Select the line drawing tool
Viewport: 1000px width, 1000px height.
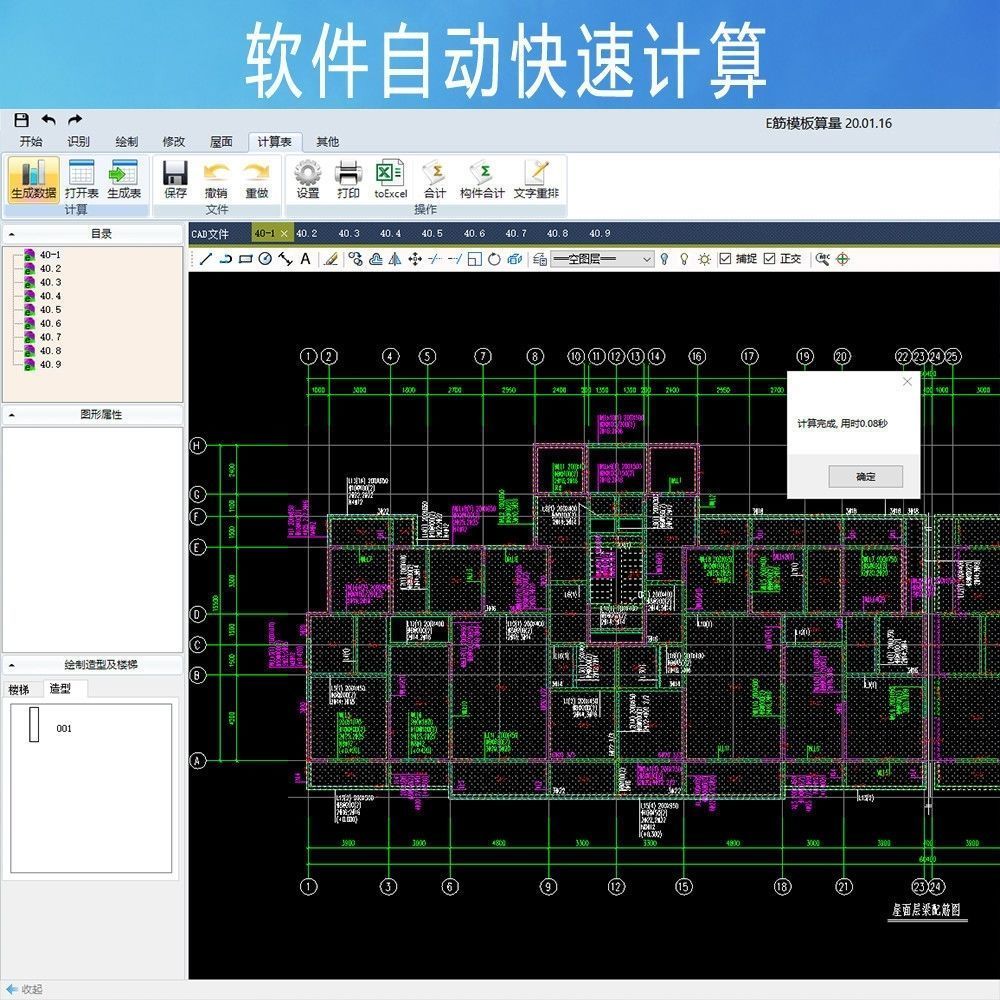point(205,259)
